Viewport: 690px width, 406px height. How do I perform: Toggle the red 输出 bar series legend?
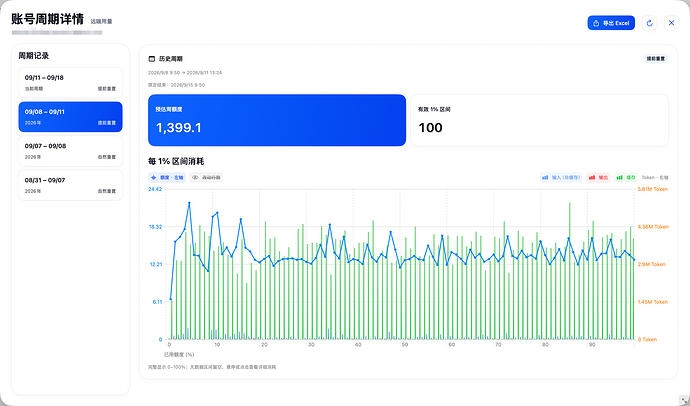pyautogui.click(x=598, y=178)
